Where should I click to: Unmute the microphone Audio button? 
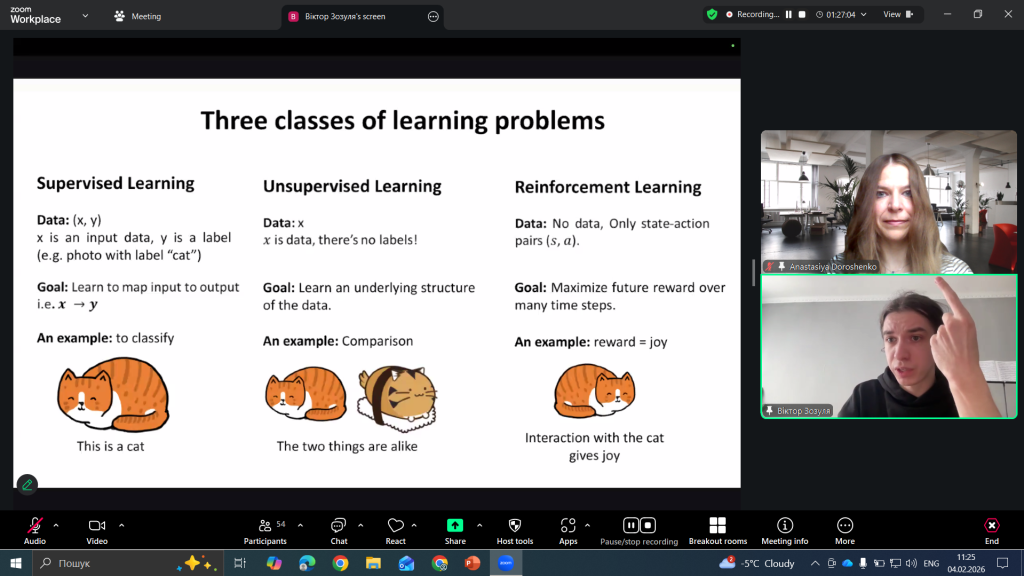click(x=35, y=526)
